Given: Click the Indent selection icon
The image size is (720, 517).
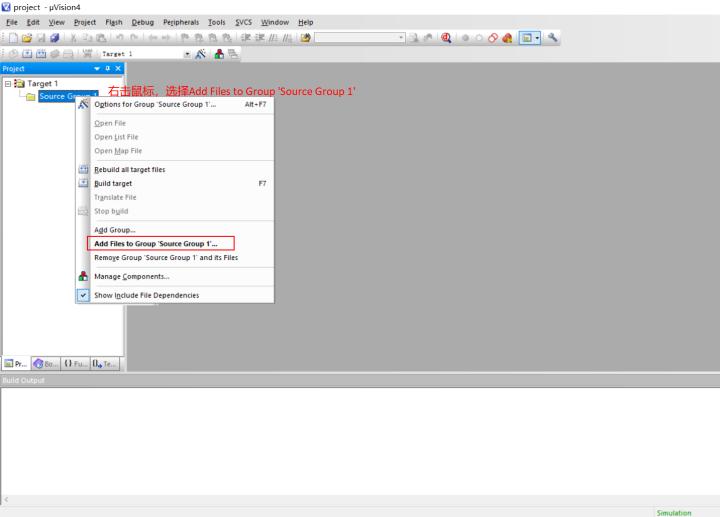Looking at the screenshot, I should (246, 38).
